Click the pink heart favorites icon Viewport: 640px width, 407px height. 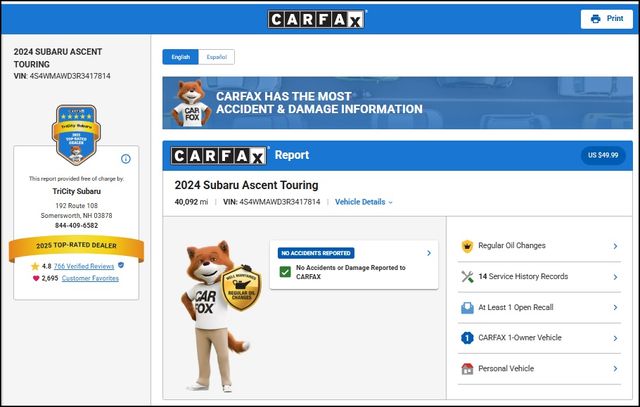point(36,278)
